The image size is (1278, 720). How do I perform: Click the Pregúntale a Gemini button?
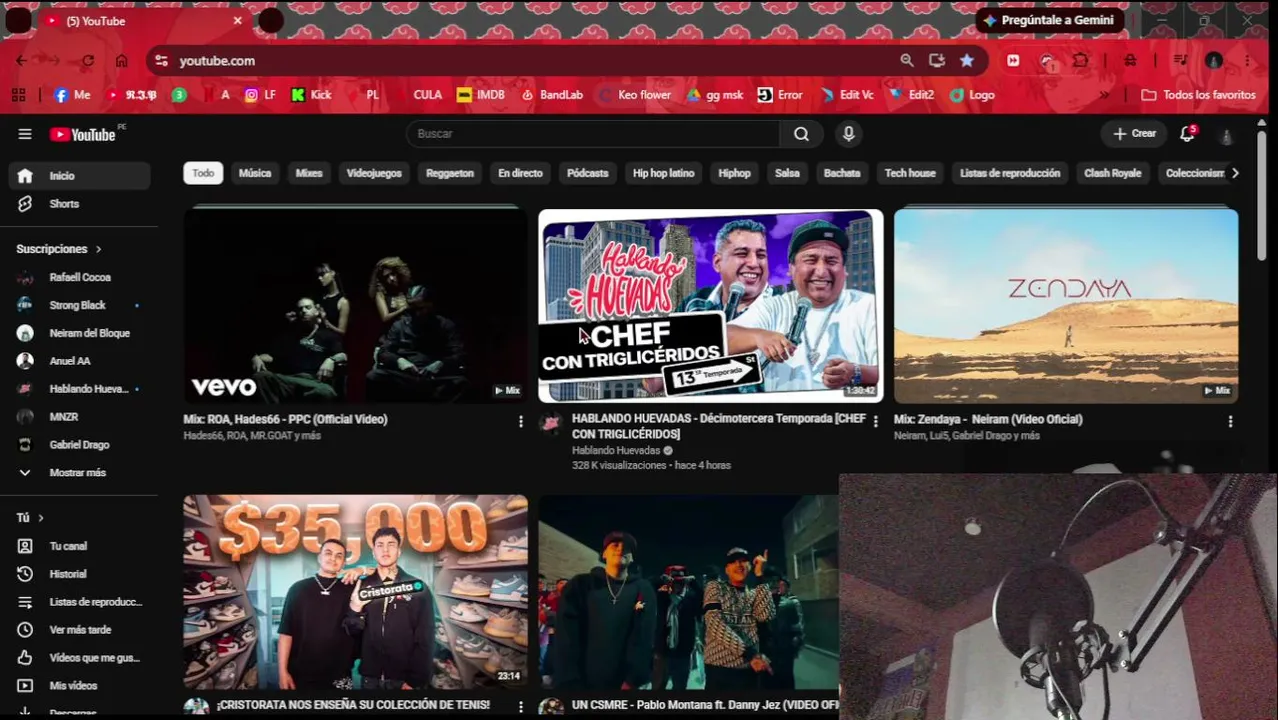pos(1050,20)
